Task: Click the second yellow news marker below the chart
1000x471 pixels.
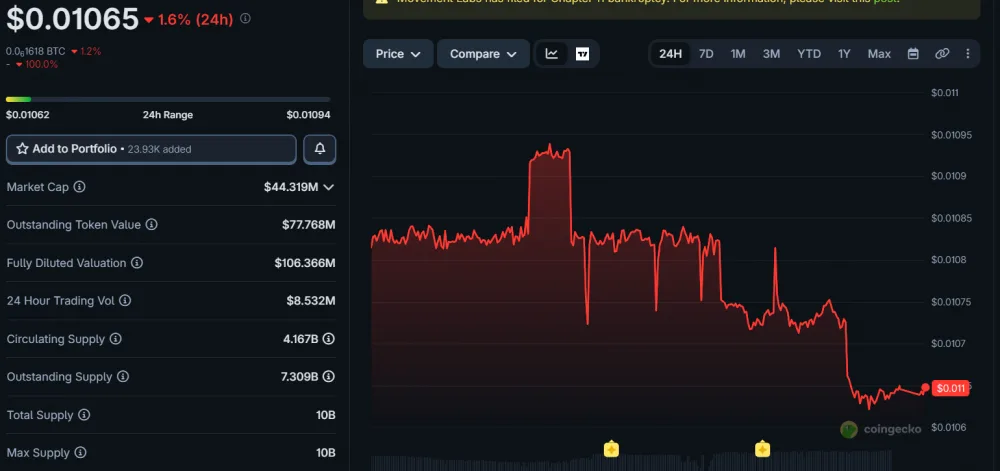Action: click(x=762, y=449)
